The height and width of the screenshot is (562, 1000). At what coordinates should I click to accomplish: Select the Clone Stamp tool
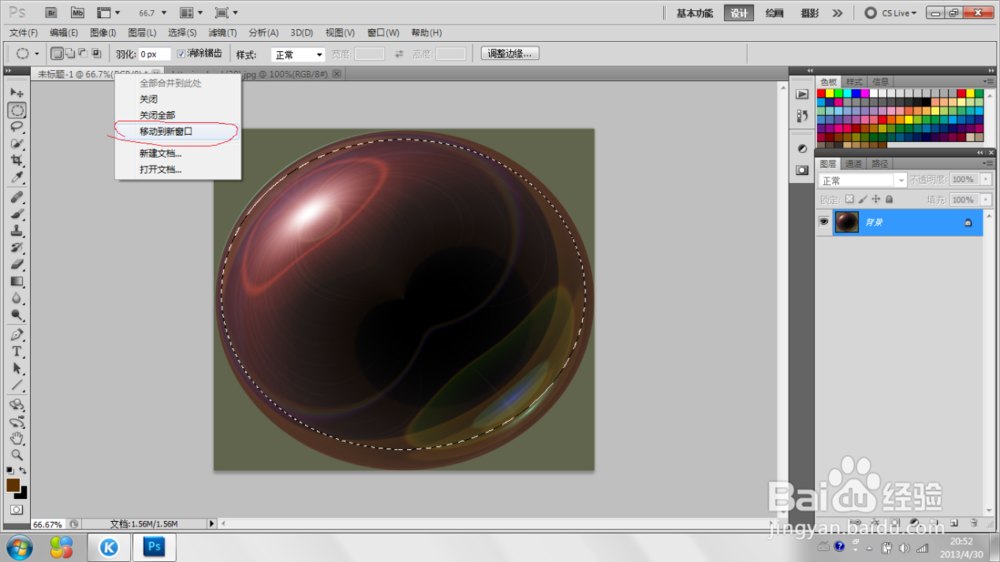tap(17, 231)
